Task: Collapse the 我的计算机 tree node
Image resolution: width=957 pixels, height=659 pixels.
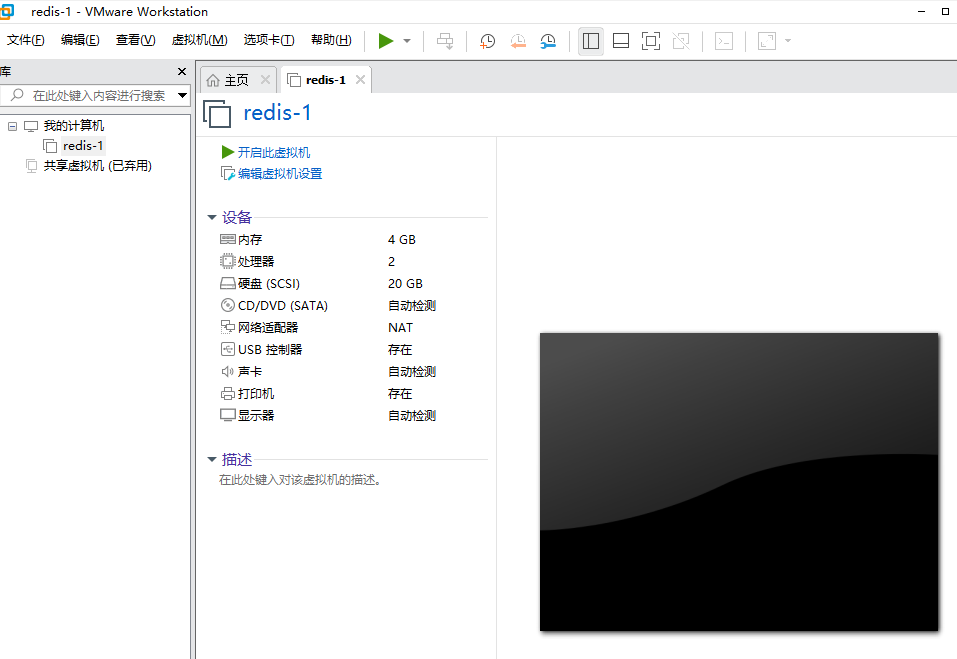Action: tap(12, 126)
